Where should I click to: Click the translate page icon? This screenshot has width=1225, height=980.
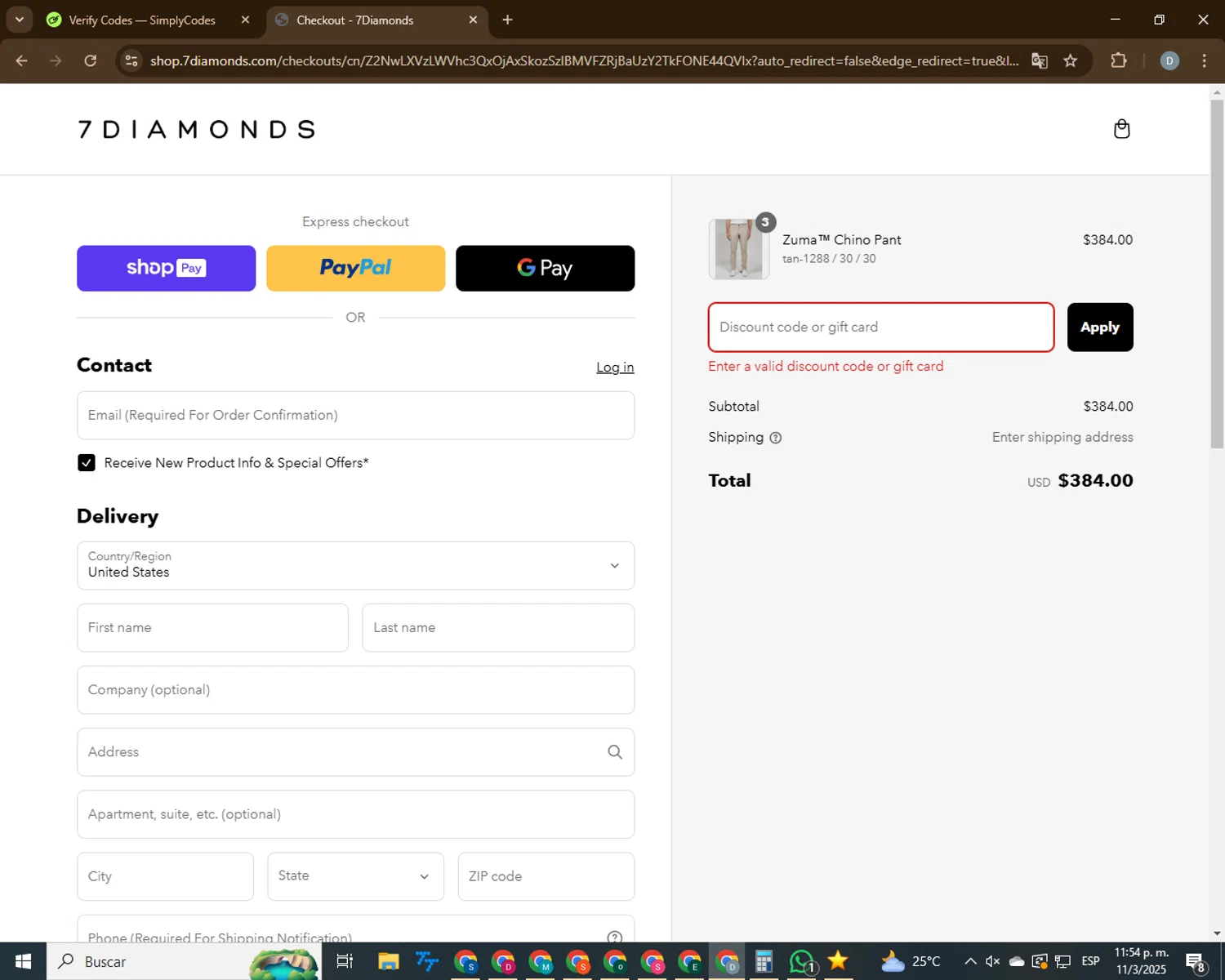1040,60
